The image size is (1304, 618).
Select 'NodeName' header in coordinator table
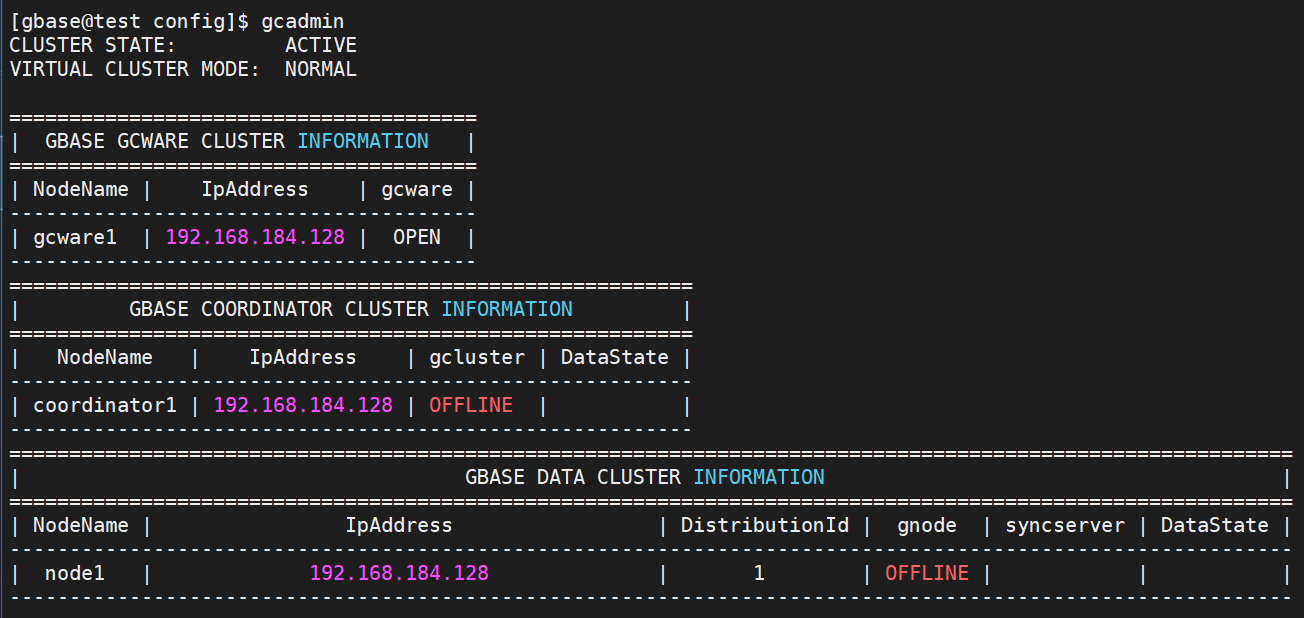coord(105,357)
